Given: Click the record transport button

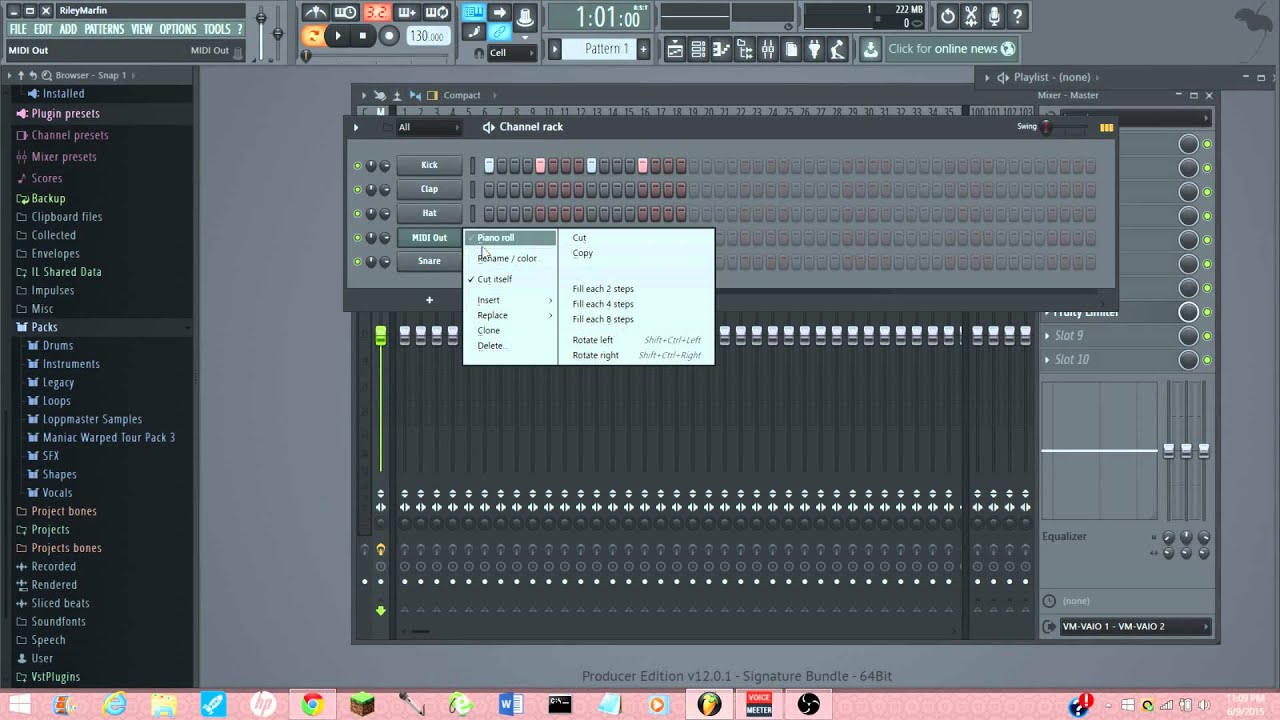Looking at the screenshot, I should (389, 36).
